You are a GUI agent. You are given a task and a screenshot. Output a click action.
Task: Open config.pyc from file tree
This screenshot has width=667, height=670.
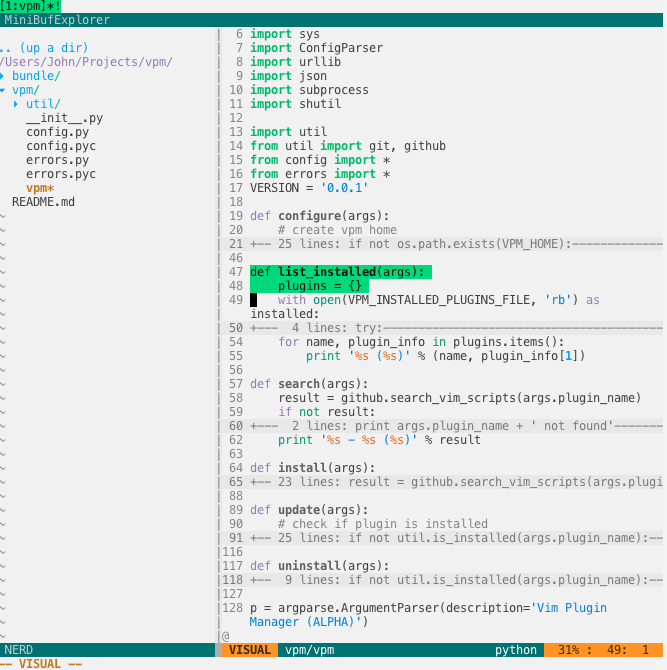tap(61, 146)
